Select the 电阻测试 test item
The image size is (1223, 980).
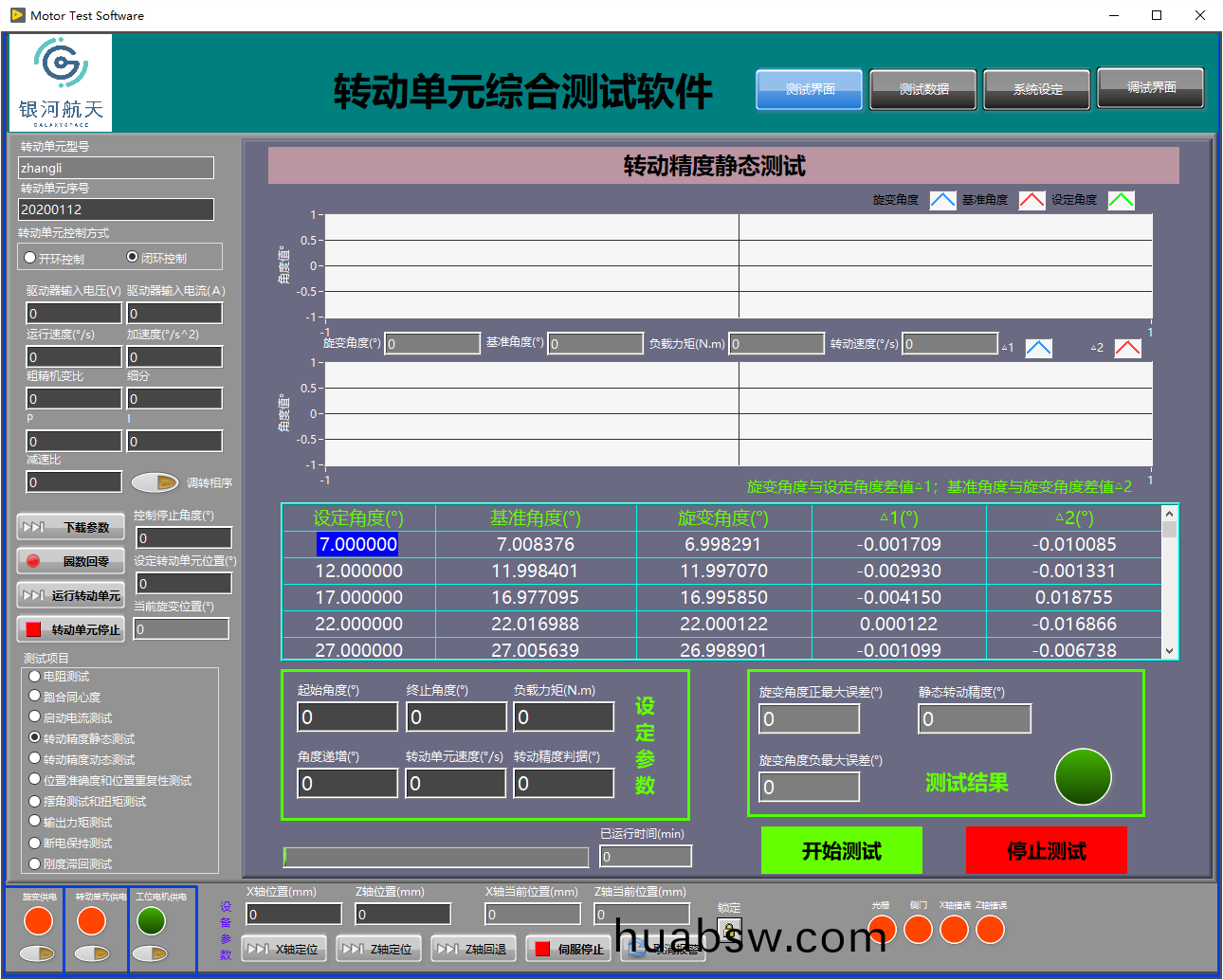click(x=35, y=676)
